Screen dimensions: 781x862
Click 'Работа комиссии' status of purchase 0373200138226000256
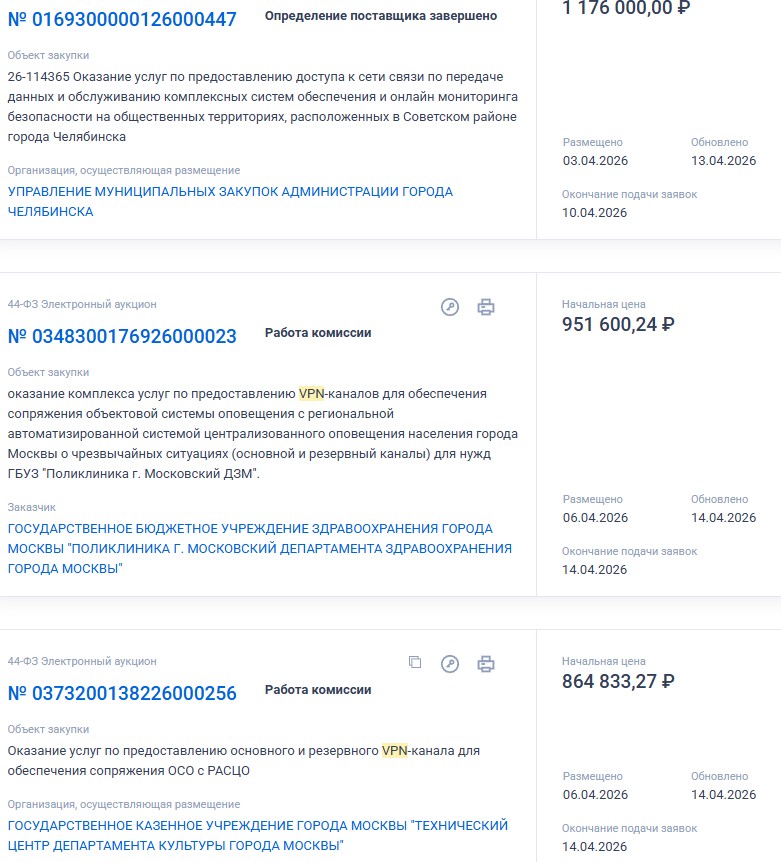[318, 690]
